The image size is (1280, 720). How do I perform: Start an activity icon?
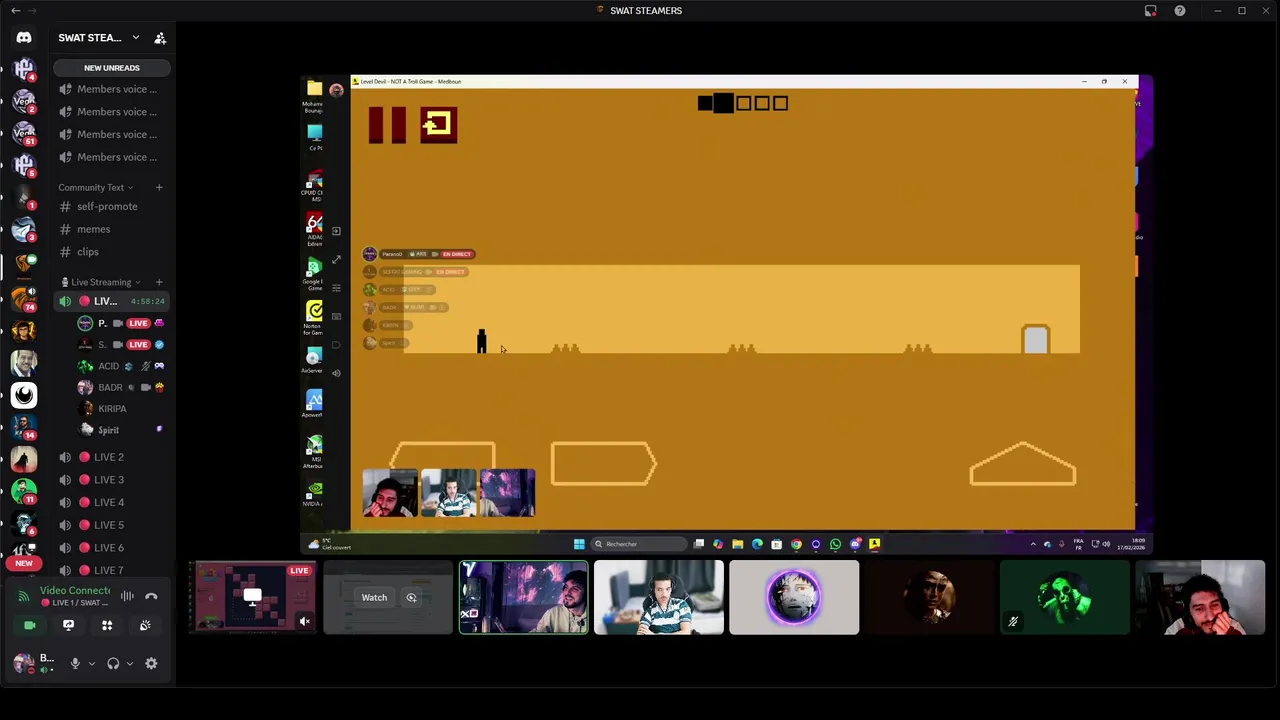click(x=107, y=625)
